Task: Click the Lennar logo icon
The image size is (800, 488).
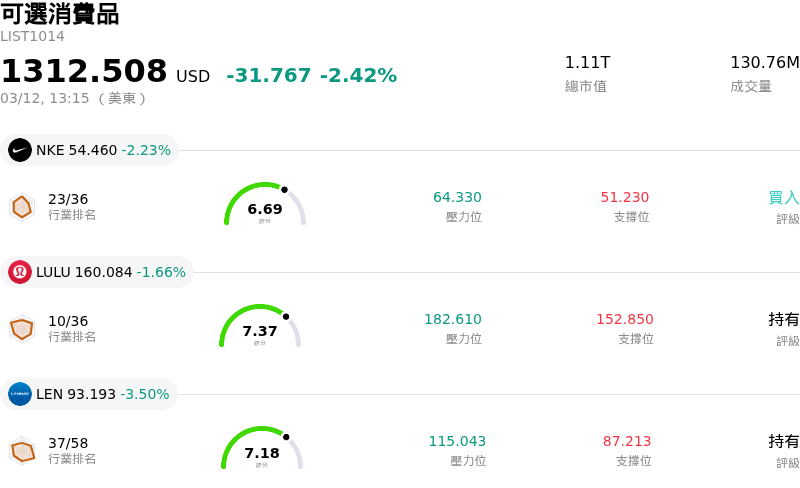Action: (x=20, y=394)
